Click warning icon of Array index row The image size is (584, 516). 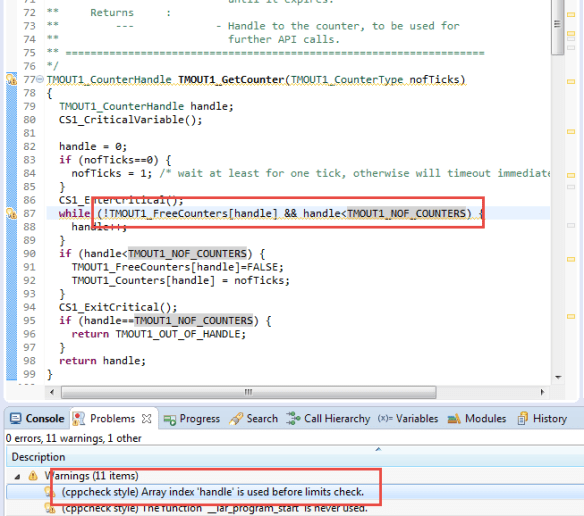tap(50, 492)
